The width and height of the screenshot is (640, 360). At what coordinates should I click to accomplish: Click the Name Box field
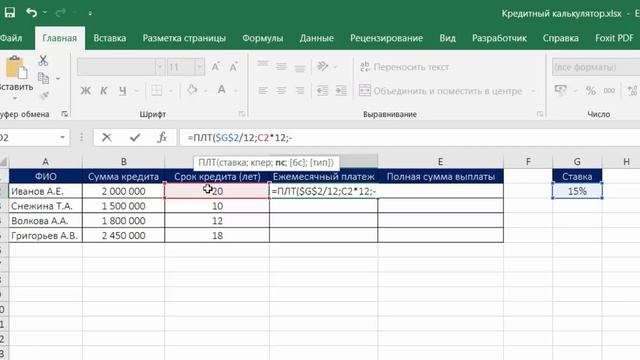[28, 138]
